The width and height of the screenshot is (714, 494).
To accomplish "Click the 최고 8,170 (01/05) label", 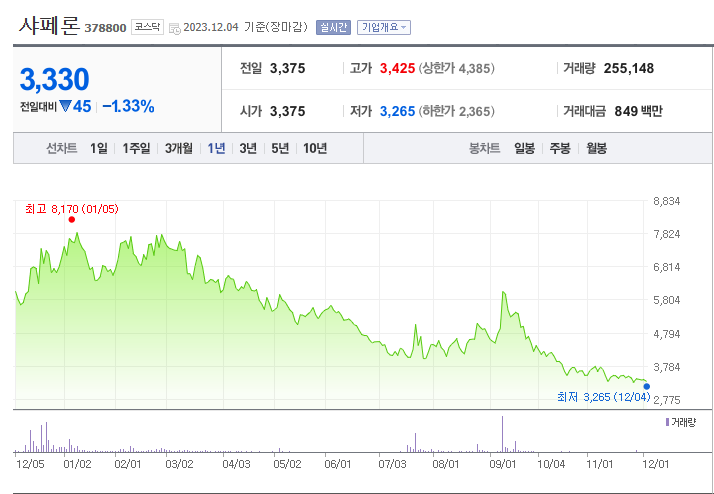I will pos(71,209).
